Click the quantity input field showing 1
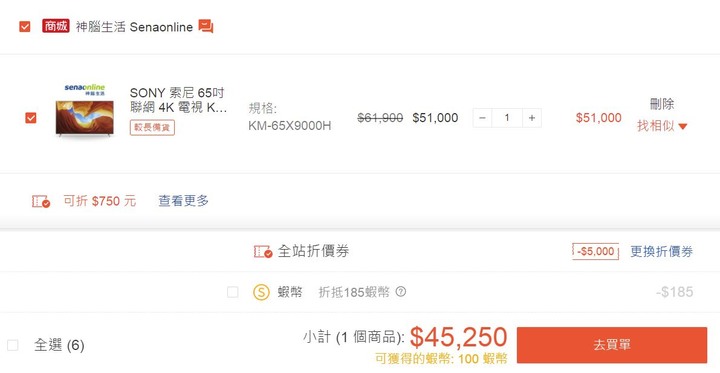 pos(507,118)
